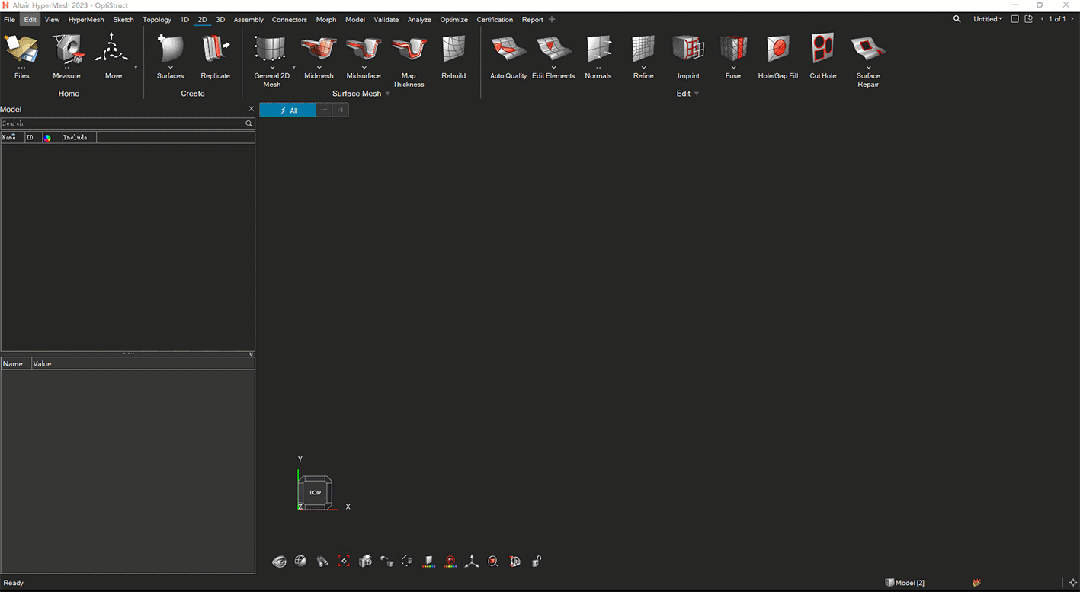
Task: Switch to the Morph ribbon tab
Action: pyautogui.click(x=326, y=19)
